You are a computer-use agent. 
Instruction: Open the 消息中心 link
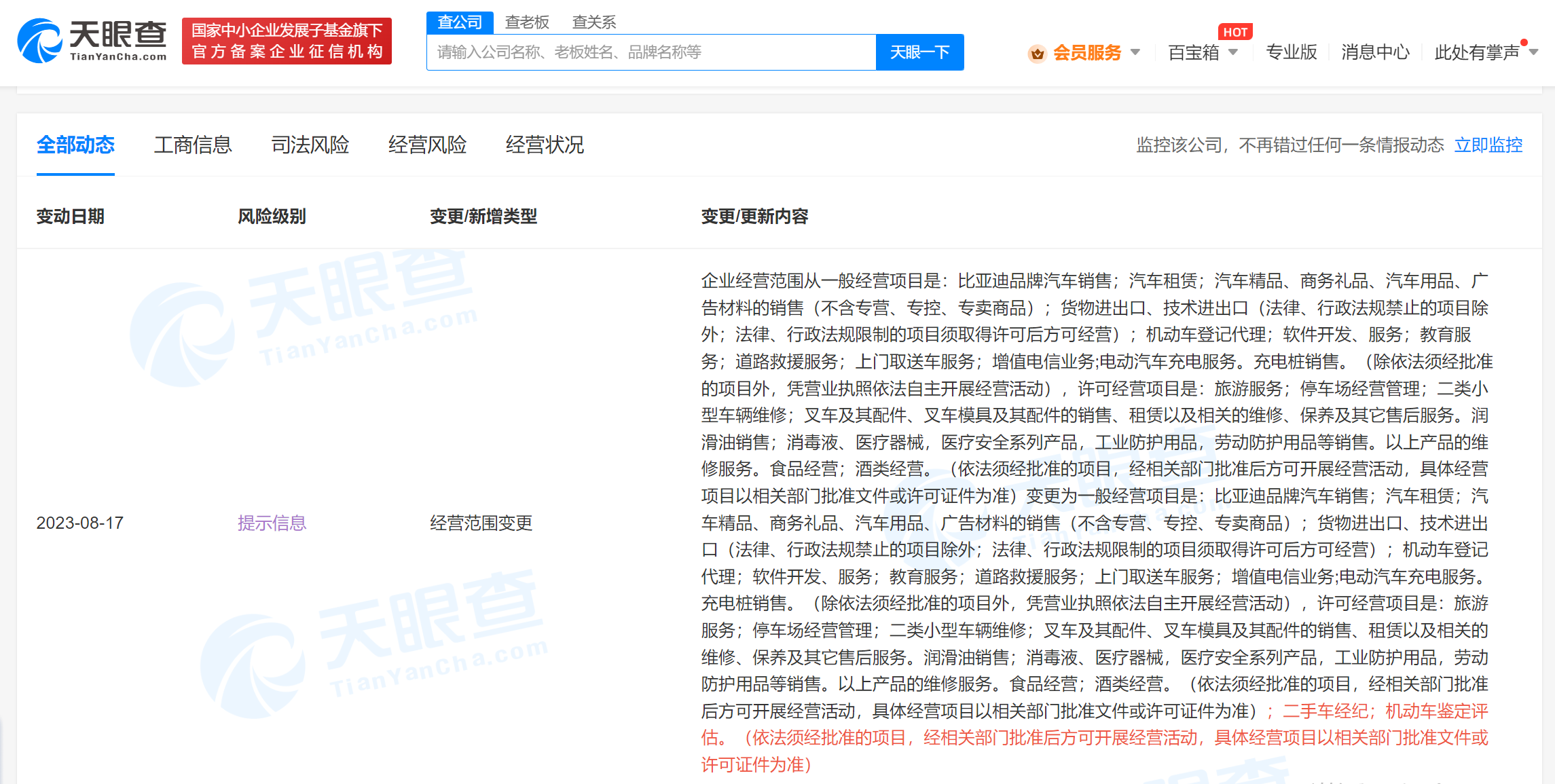point(1375,52)
